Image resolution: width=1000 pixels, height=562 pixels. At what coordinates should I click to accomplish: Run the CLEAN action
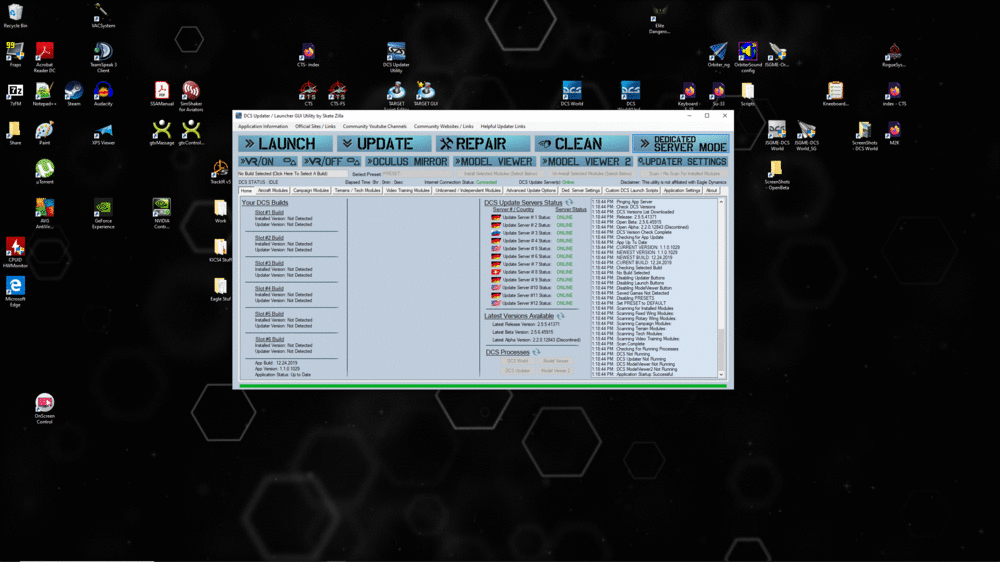pyautogui.click(x=582, y=144)
